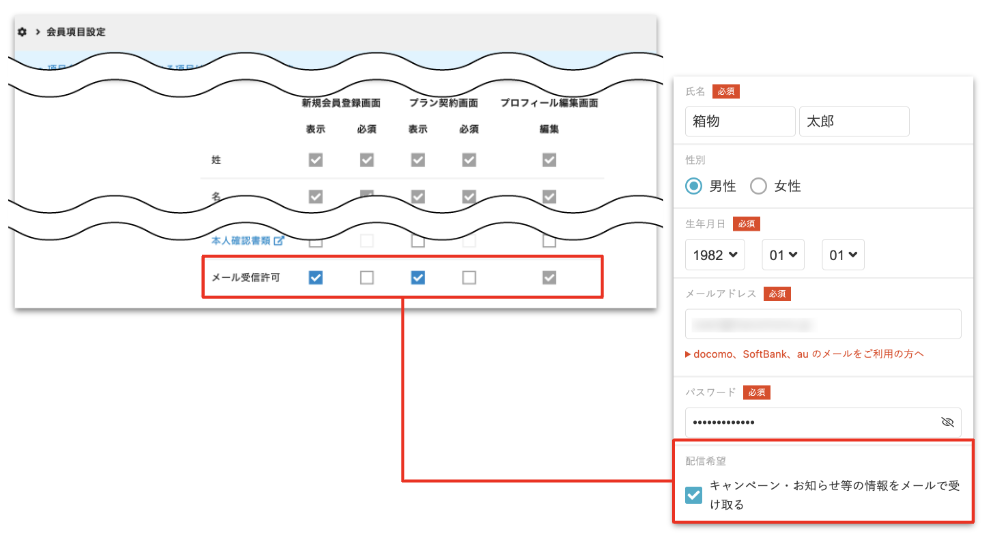Click the external link icon beside 本人確認書類
Image resolution: width=988 pixels, height=550 pixels.
[x=279, y=241]
